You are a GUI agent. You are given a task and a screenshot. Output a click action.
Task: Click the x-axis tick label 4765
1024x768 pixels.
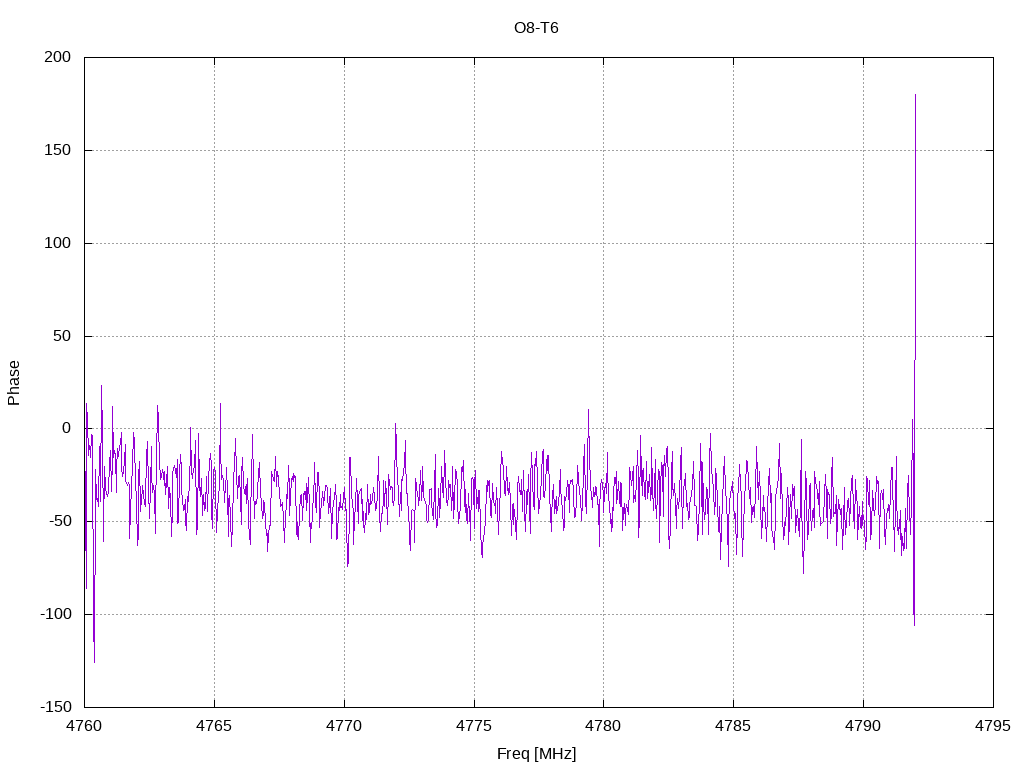[214, 726]
